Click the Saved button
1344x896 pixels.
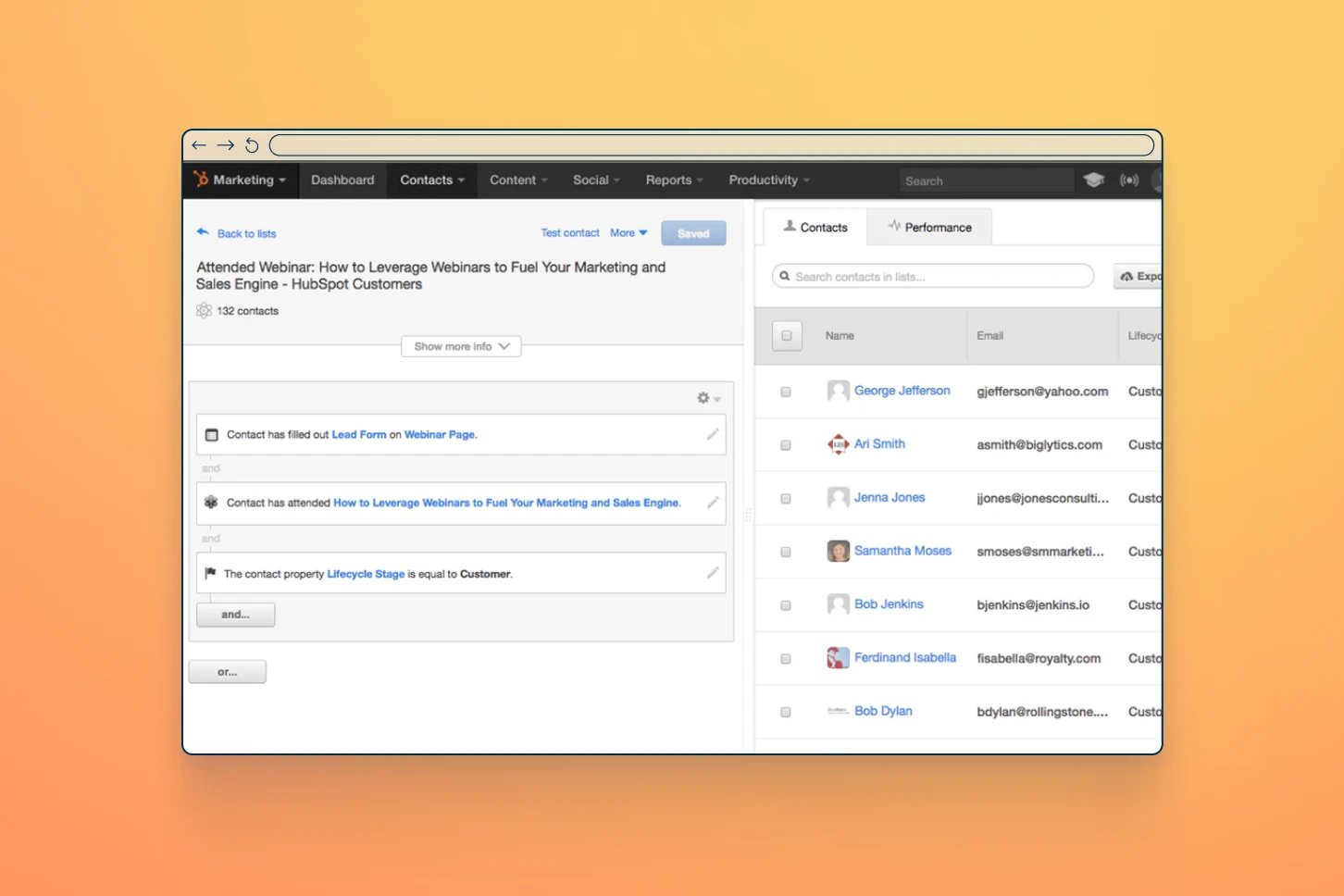coord(693,233)
